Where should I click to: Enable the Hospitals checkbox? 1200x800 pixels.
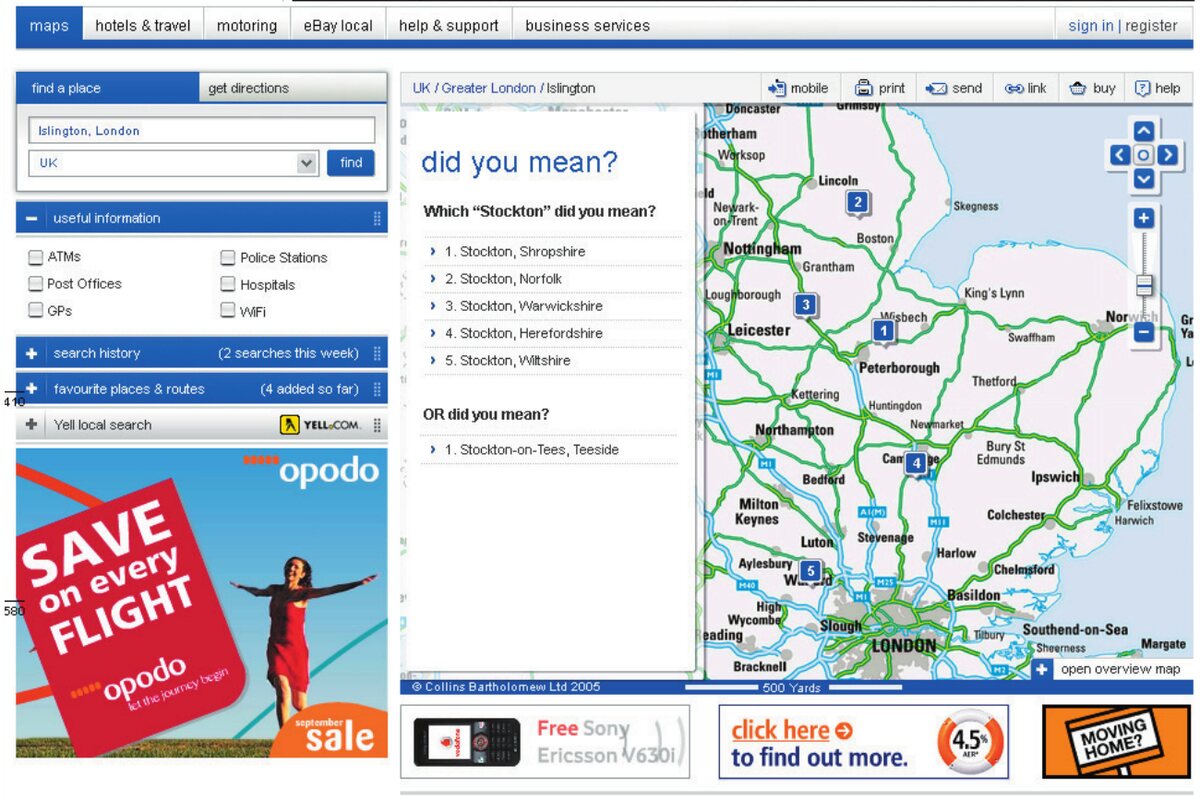pyautogui.click(x=228, y=284)
